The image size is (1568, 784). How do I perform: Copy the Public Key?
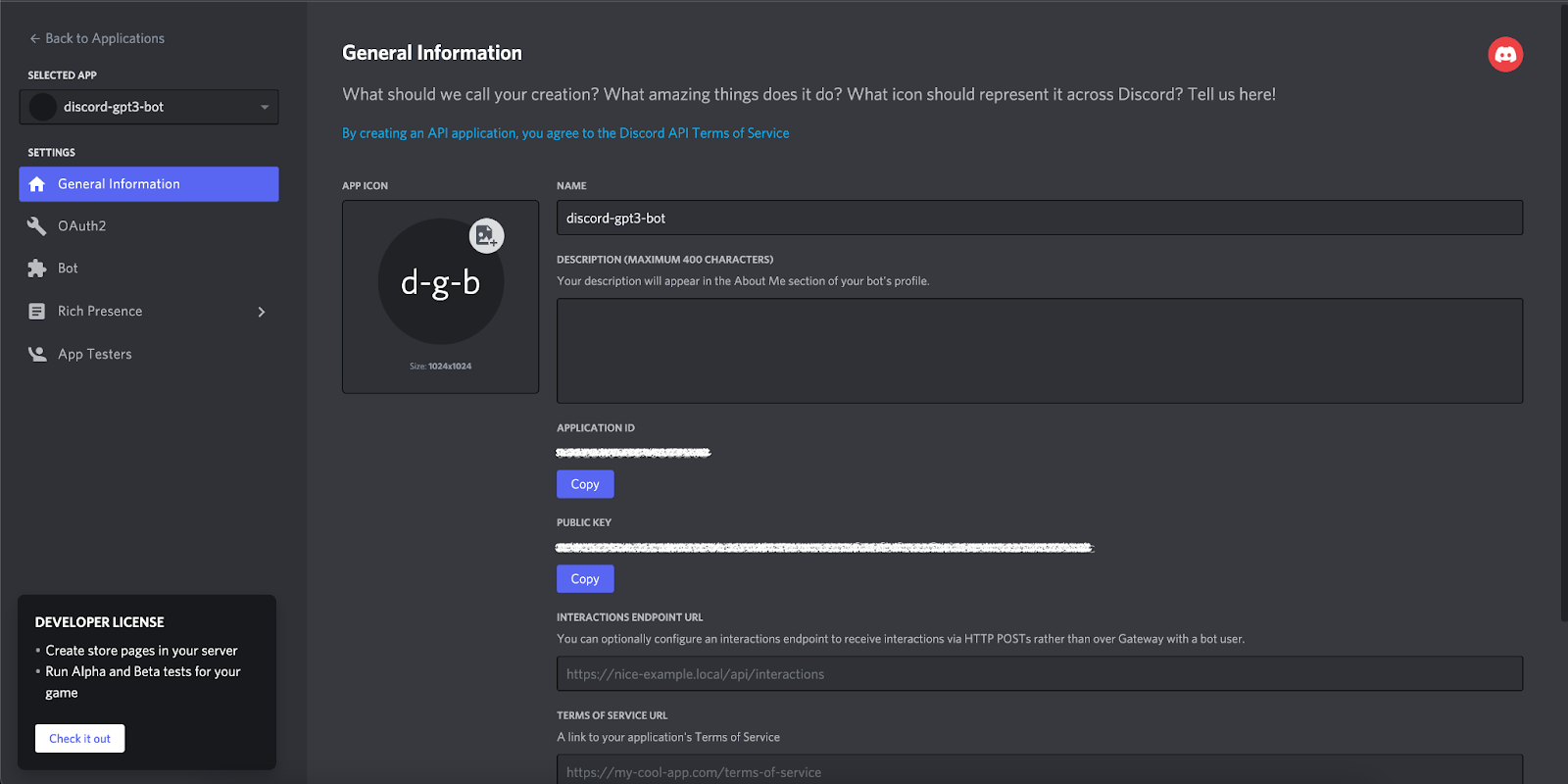click(x=585, y=579)
